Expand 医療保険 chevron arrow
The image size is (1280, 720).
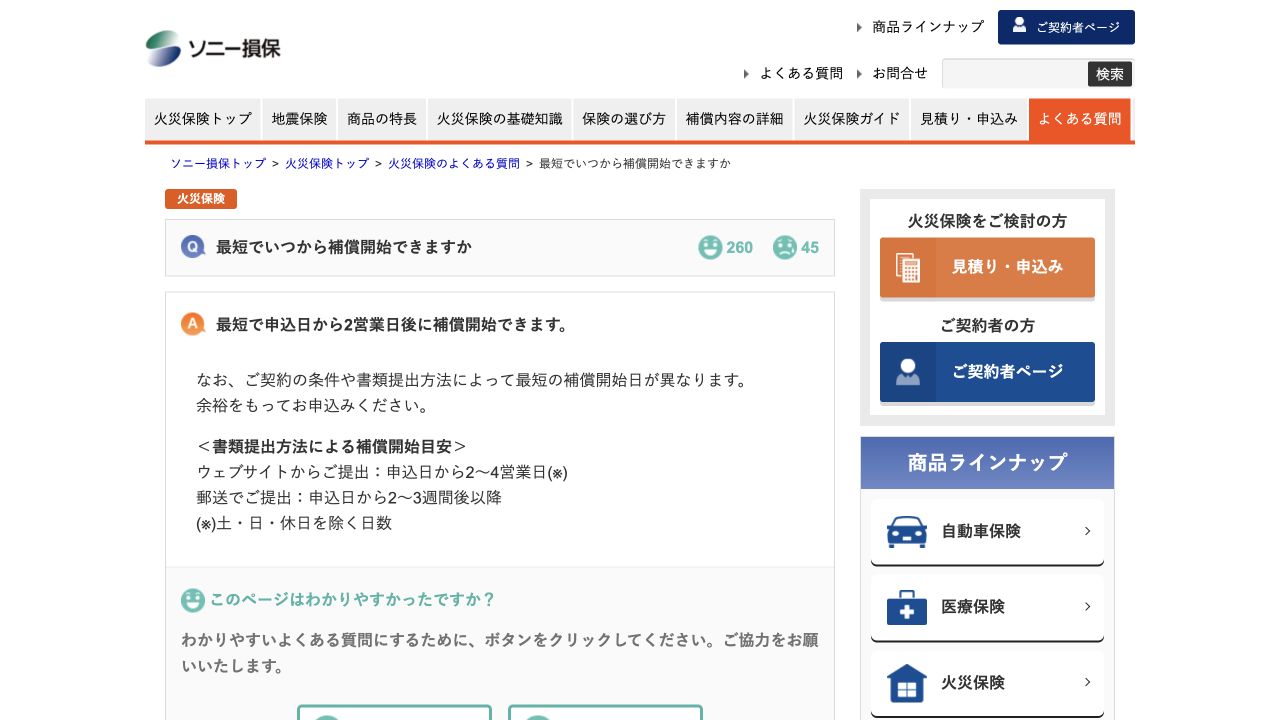[1087, 607]
